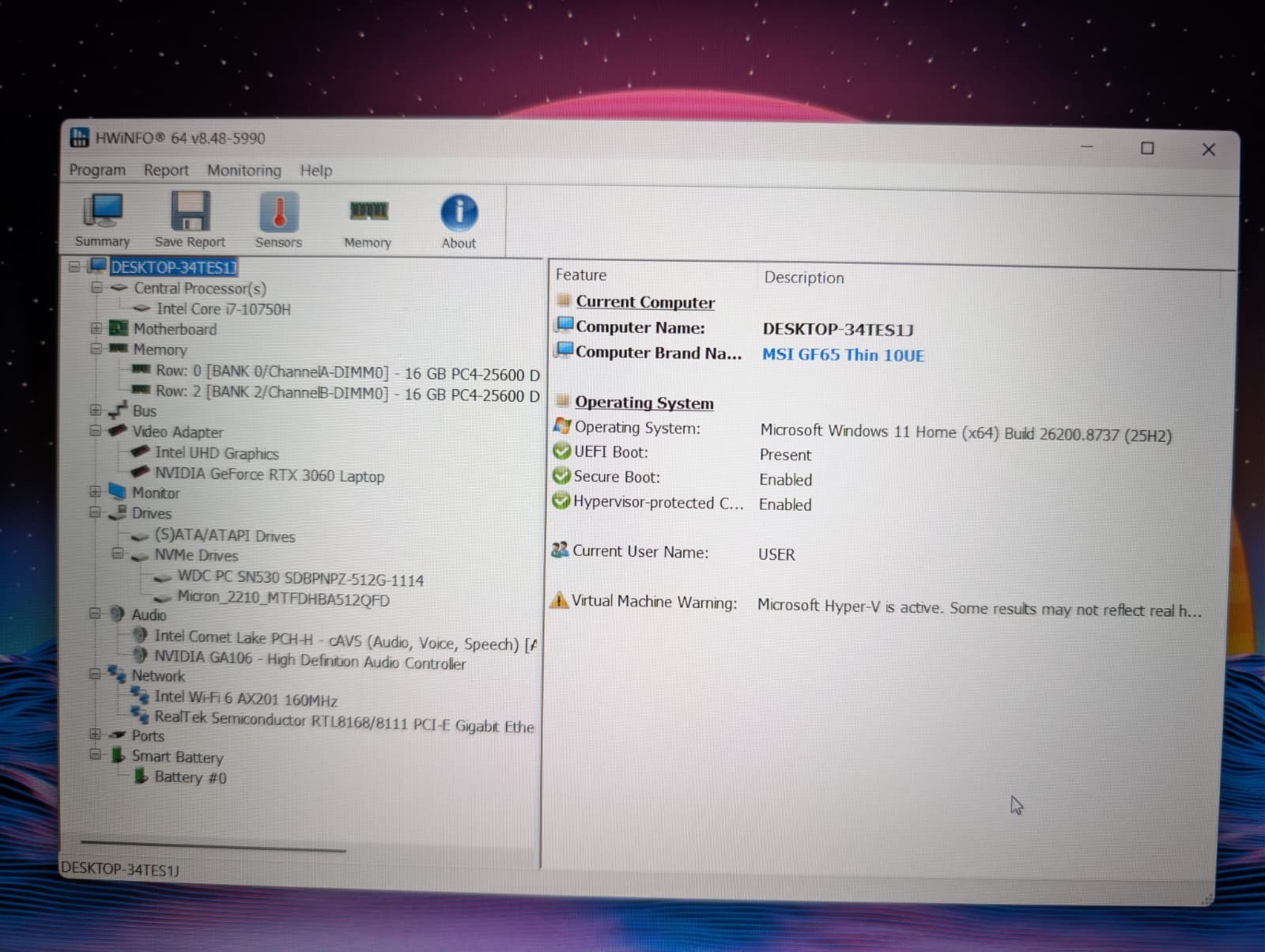Click the Video Adapter tree icon

pyautogui.click(x=118, y=431)
